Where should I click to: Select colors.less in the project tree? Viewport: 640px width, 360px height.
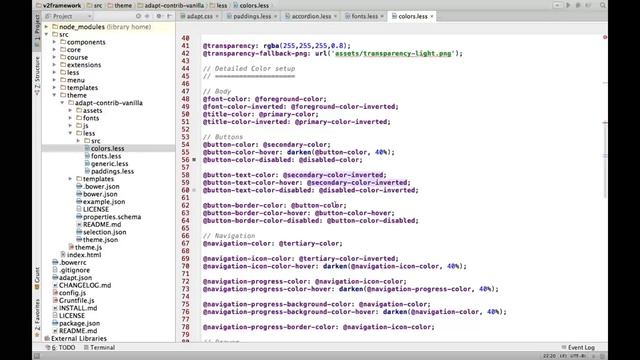pos(107,149)
